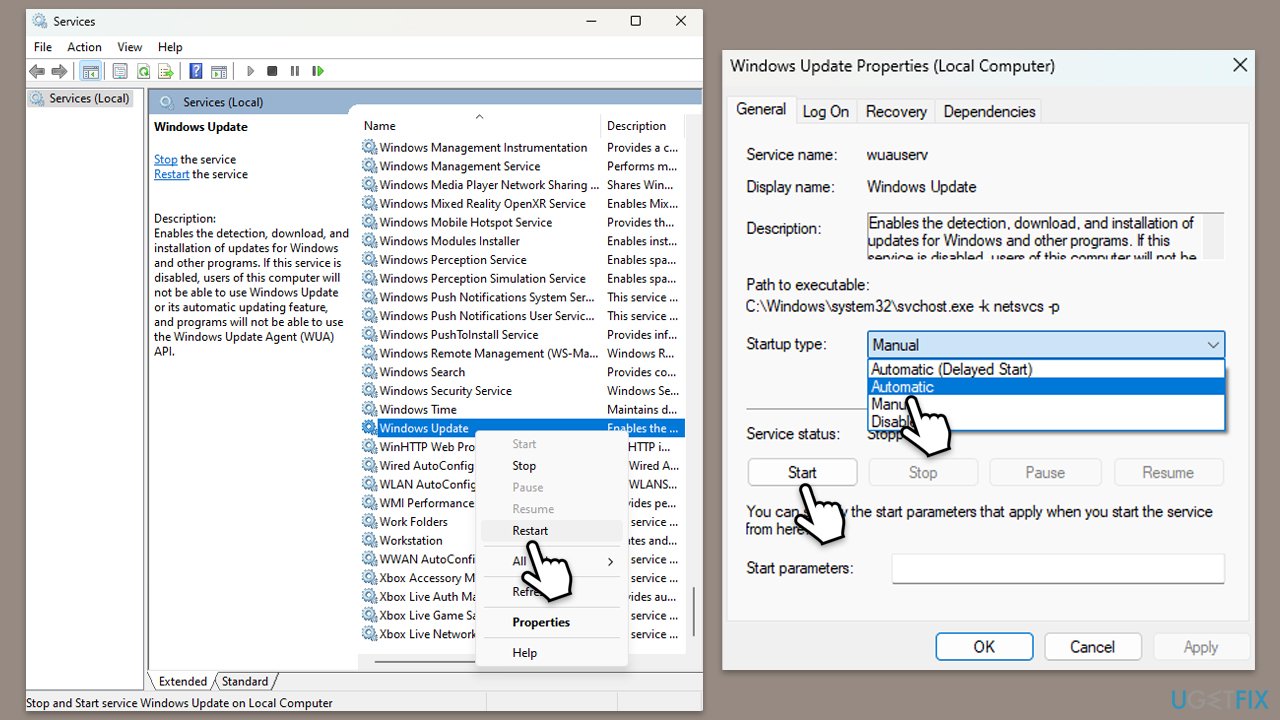The width and height of the screenshot is (1280, 720).
Task: Maximize the Services window
Action: pyautogui.click(x=635, y=21)
